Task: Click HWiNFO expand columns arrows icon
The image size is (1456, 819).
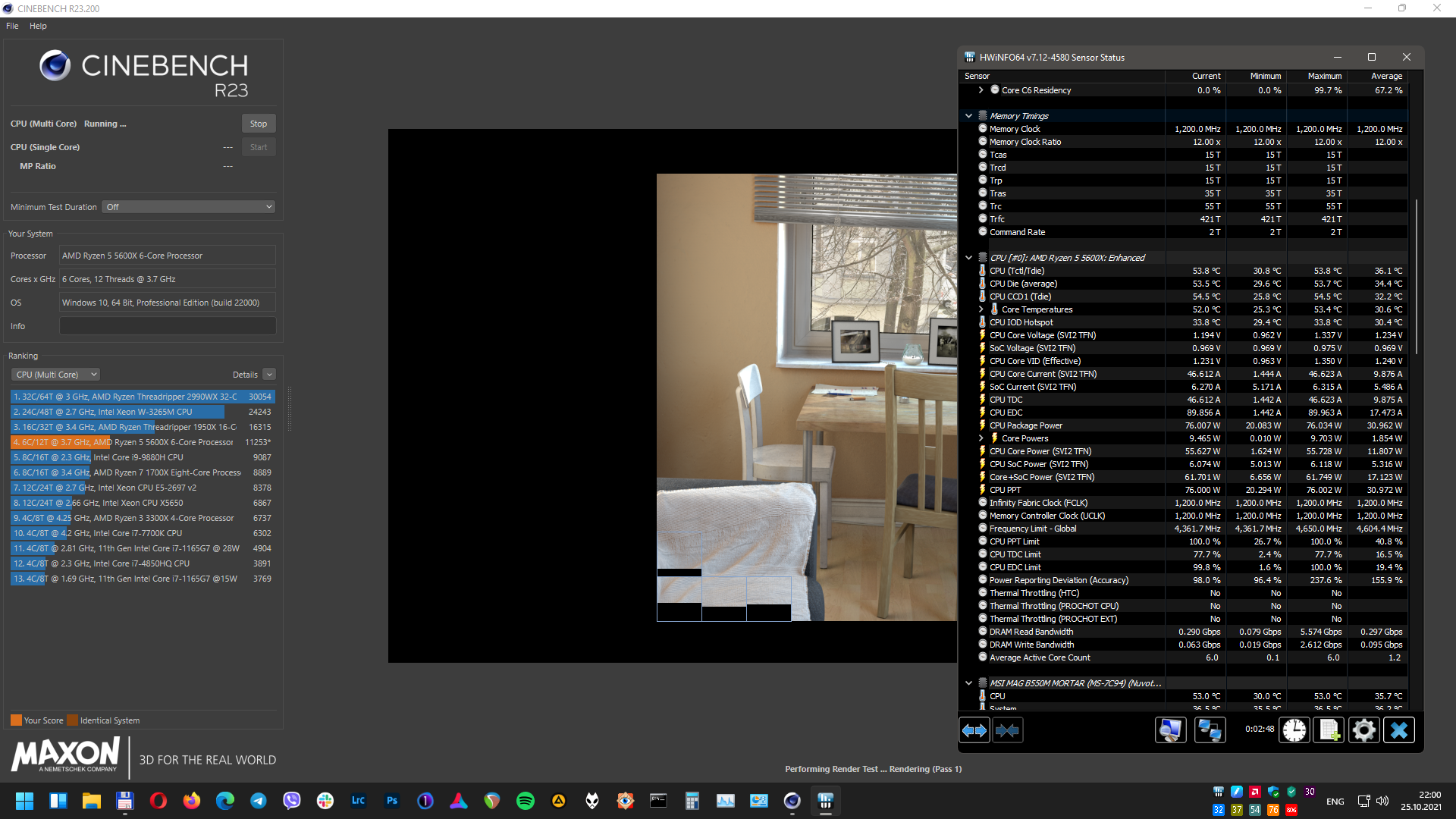Action: pos(974,730)
